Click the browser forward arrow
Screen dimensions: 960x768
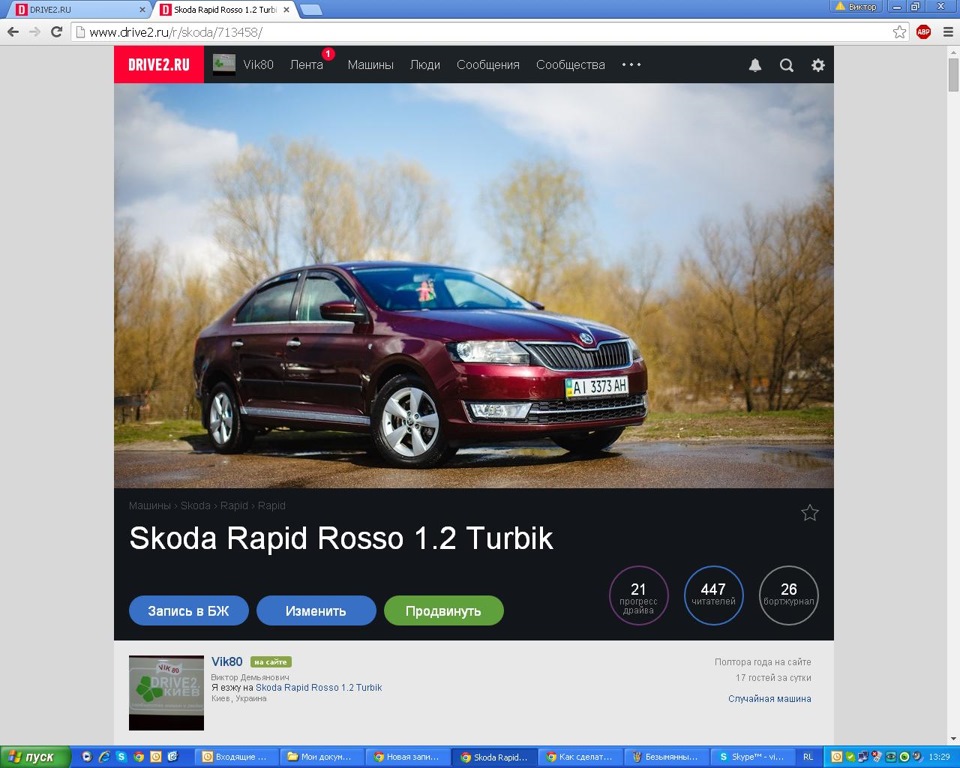(34, 32)
